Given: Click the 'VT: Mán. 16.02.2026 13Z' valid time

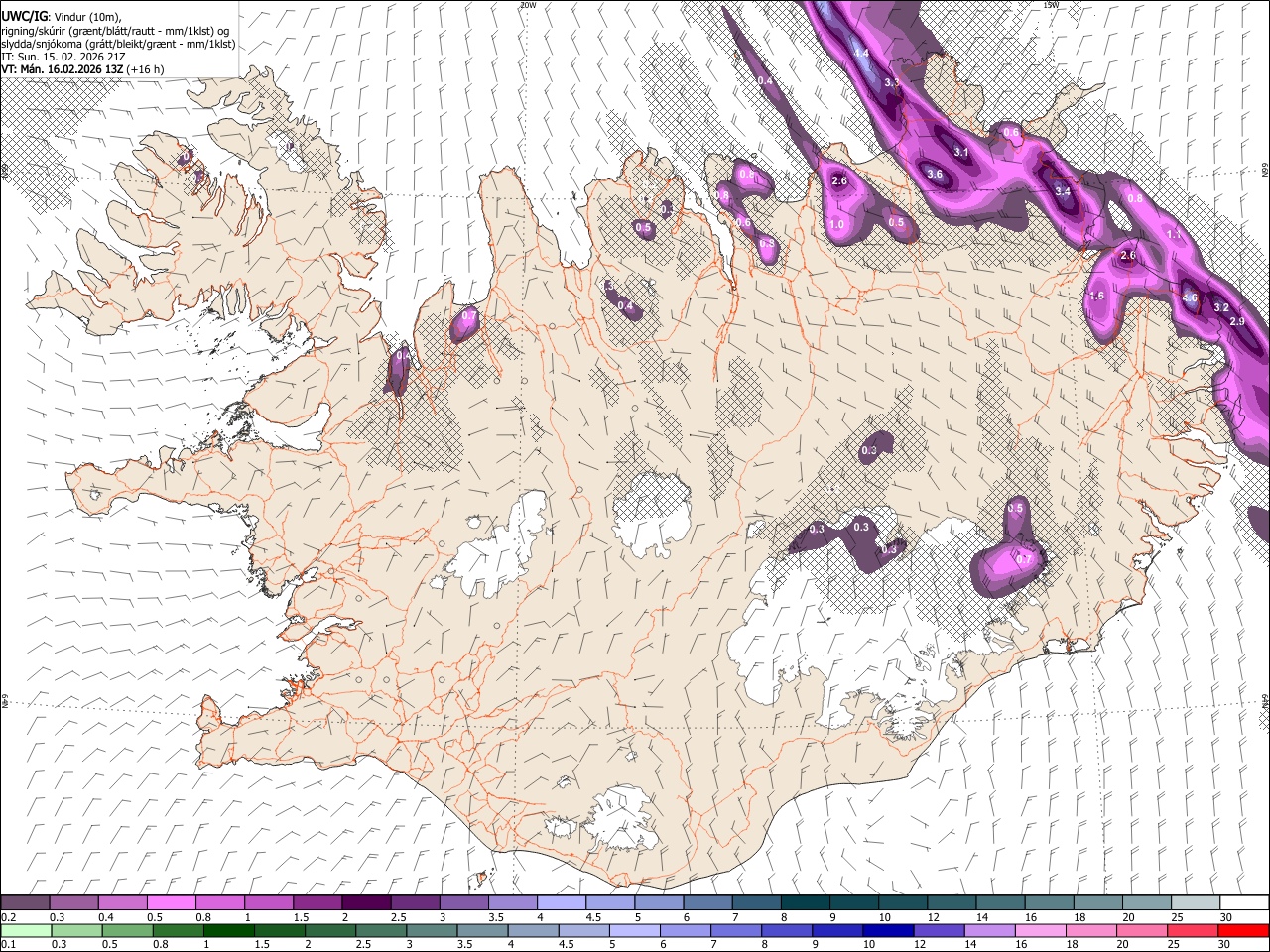Looking at the screenshot, I should click(62, 69).
